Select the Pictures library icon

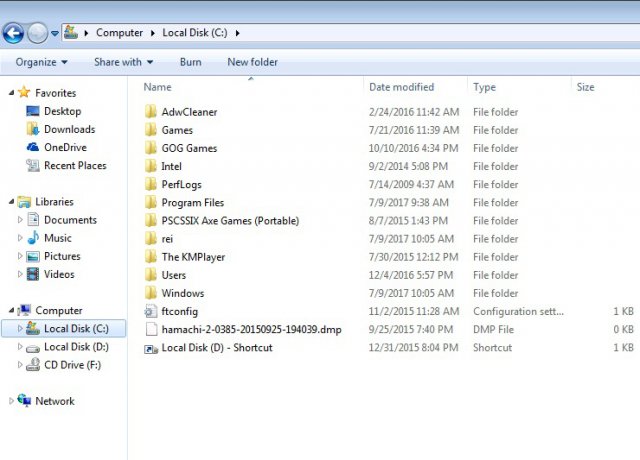33,256
